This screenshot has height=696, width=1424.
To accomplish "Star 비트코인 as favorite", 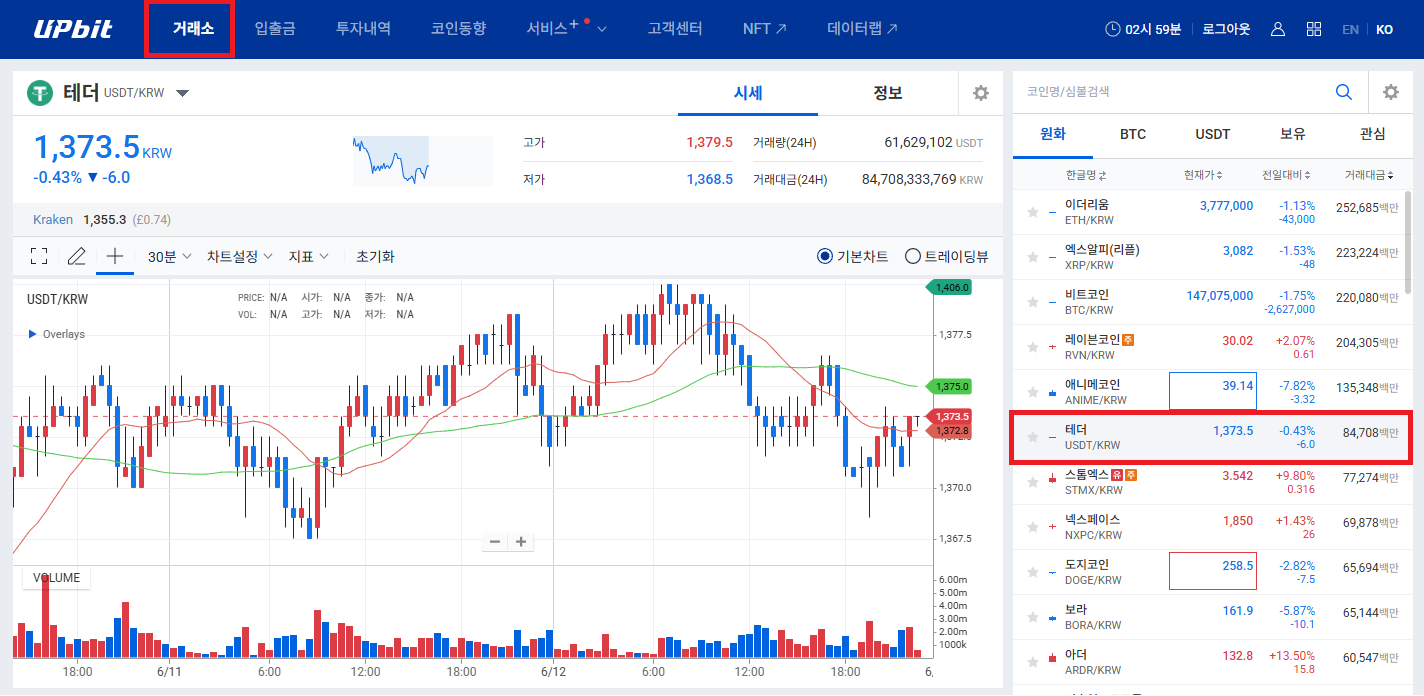I will 1033,302.
